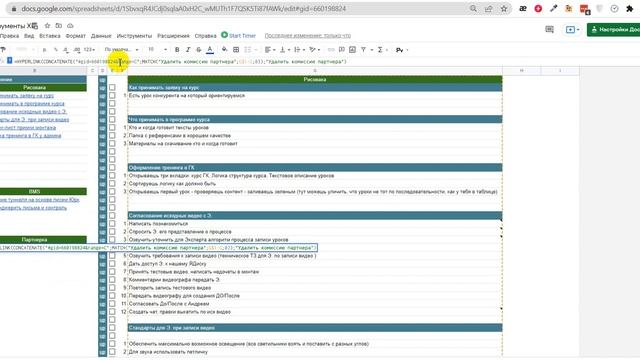
Task: Open the font size dropdown
Action: [157, 49]
